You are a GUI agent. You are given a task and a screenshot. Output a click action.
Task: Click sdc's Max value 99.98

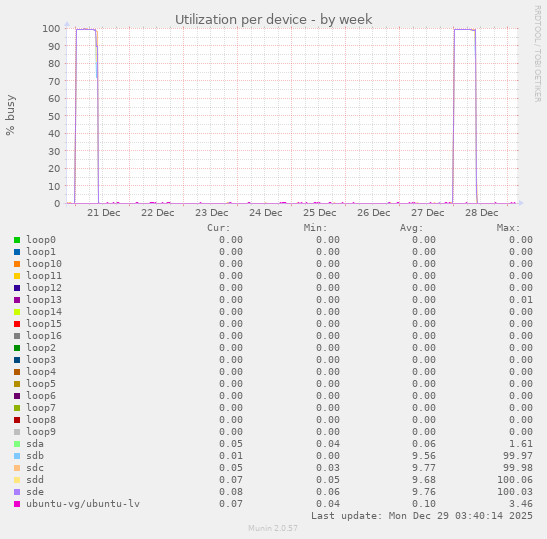(x=518, y=468)
